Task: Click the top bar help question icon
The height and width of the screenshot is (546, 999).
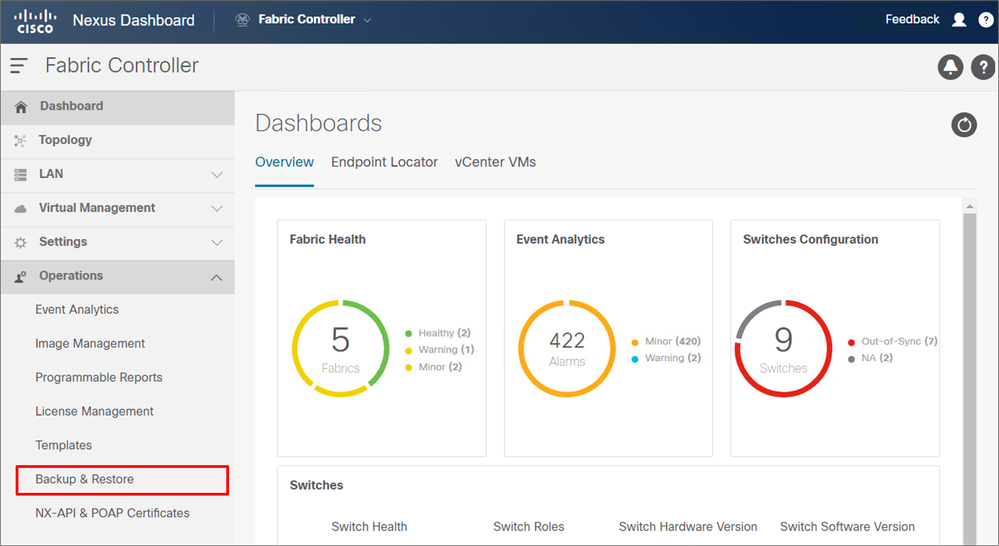Action: (986, 20)
